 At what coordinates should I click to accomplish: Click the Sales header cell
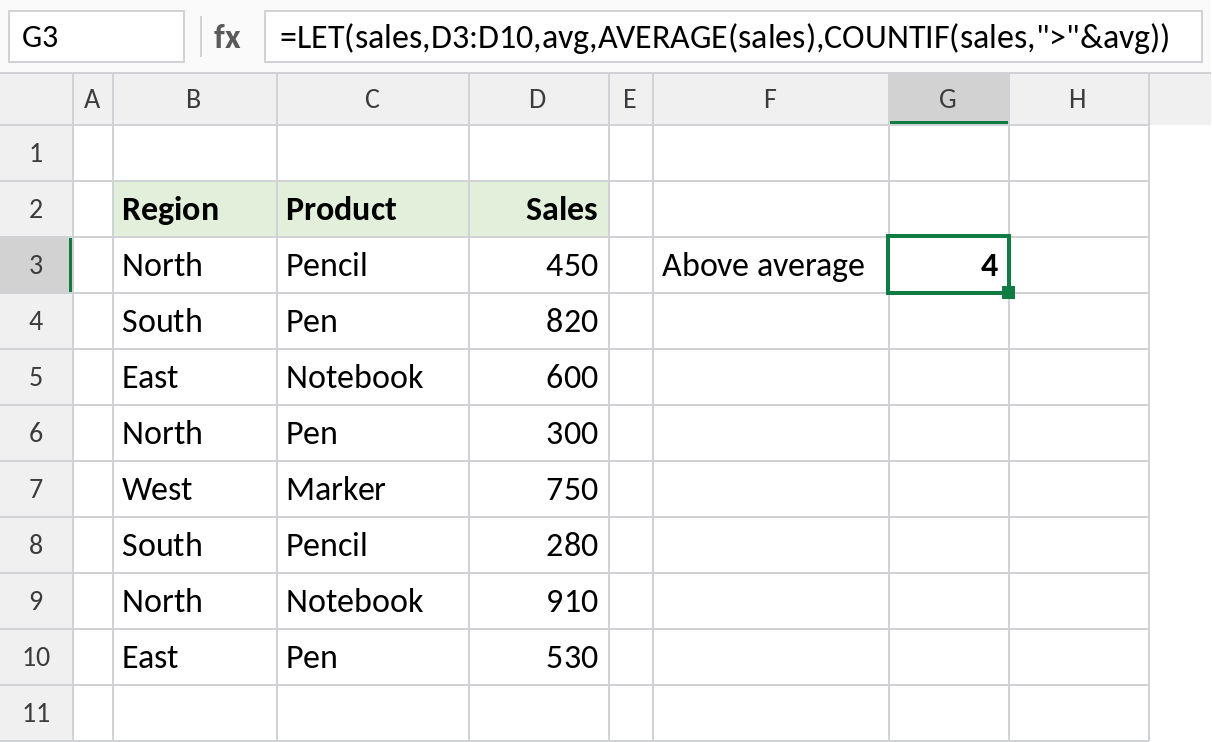539,209
